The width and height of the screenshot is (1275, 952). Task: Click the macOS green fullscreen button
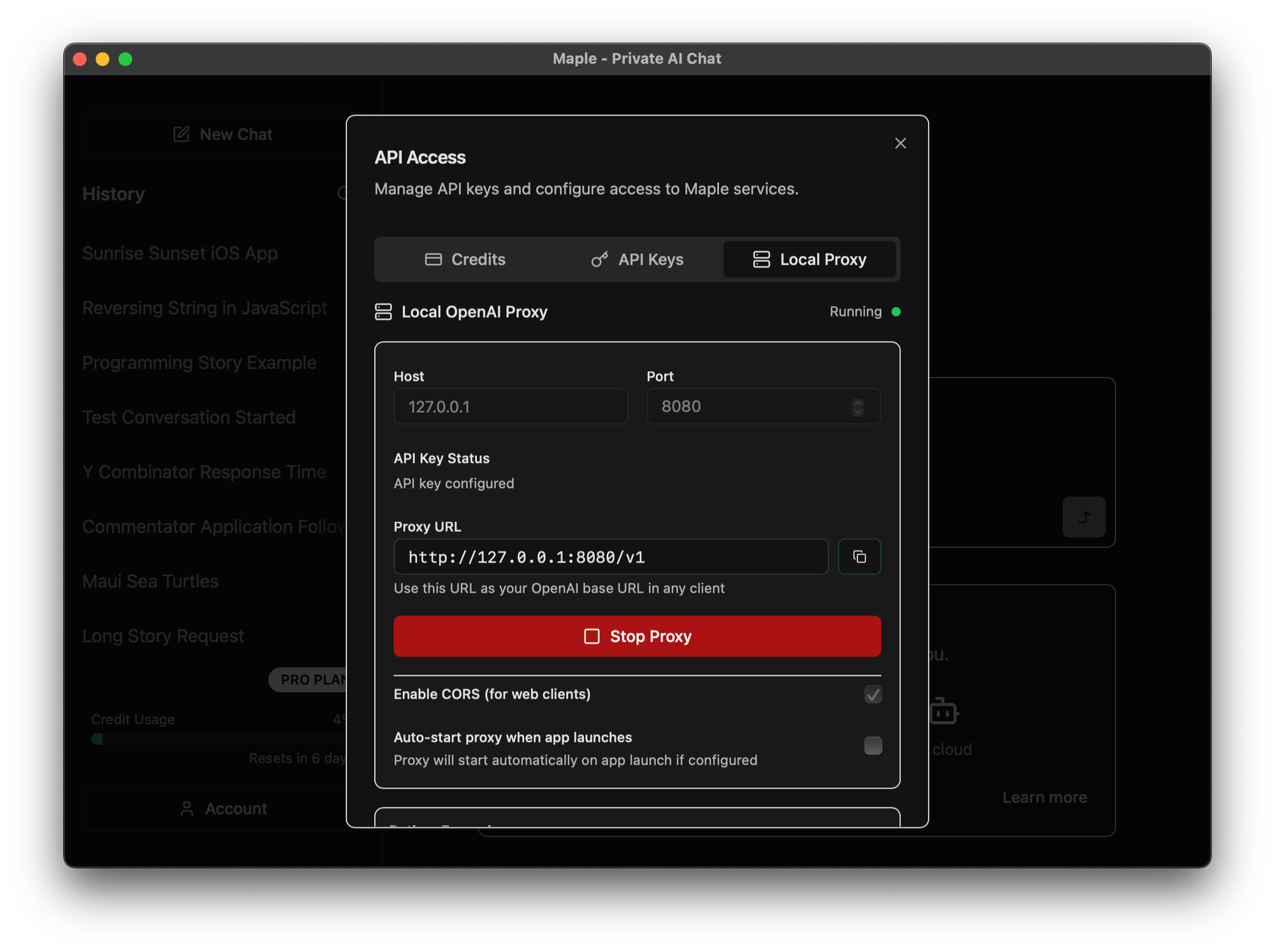pyautogui.click(x=126, y=59)
